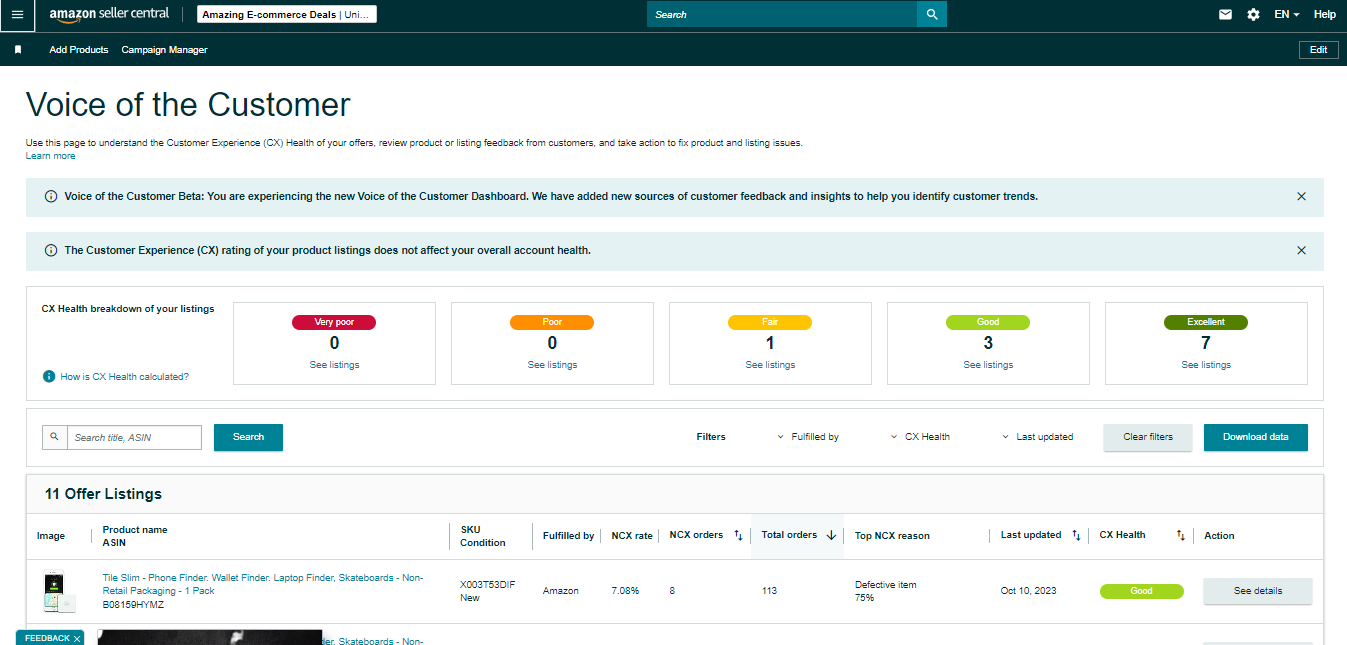Click See details for Tile Slim listing
The width and height of the screenshot is (1347, 645).
click(x=1257, y=591)
